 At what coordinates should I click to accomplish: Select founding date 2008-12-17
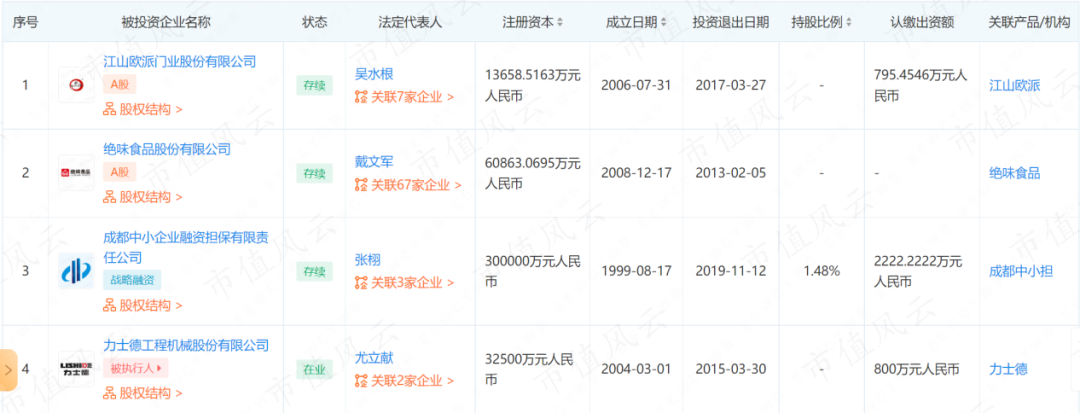pos(636,173)
